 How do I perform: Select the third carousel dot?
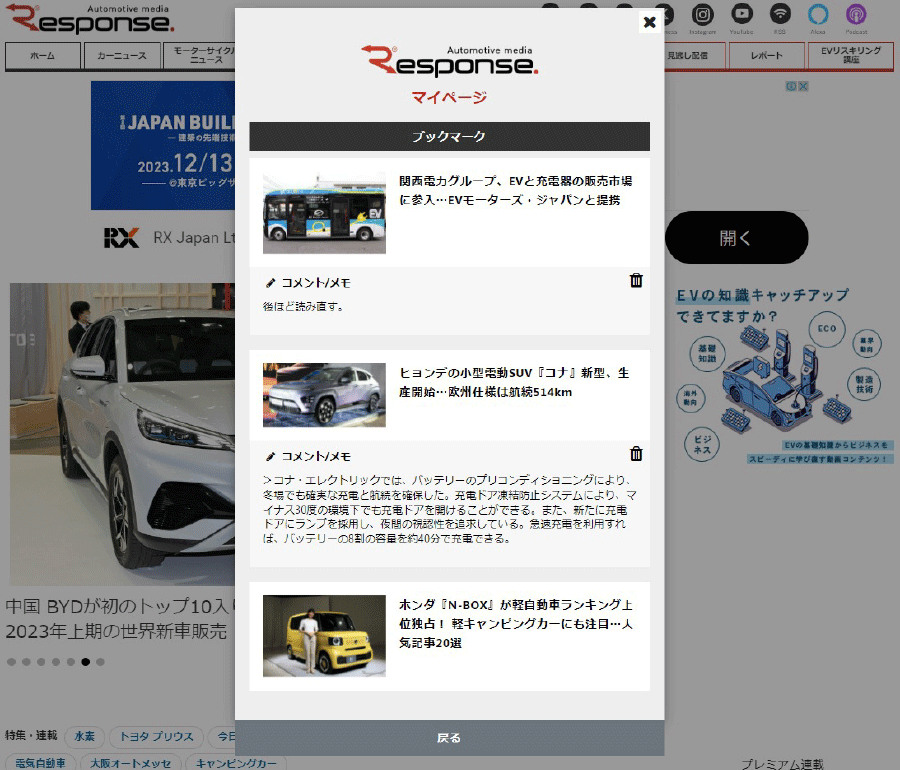click(x=41, y=662)
